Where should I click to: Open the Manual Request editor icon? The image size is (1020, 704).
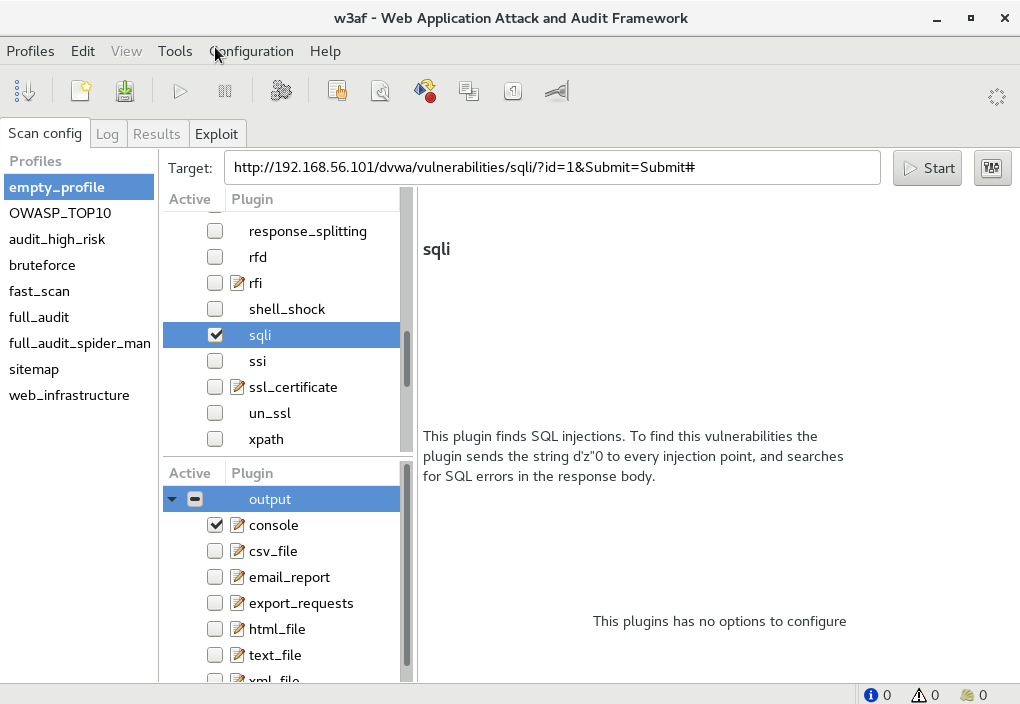[338, 92]
